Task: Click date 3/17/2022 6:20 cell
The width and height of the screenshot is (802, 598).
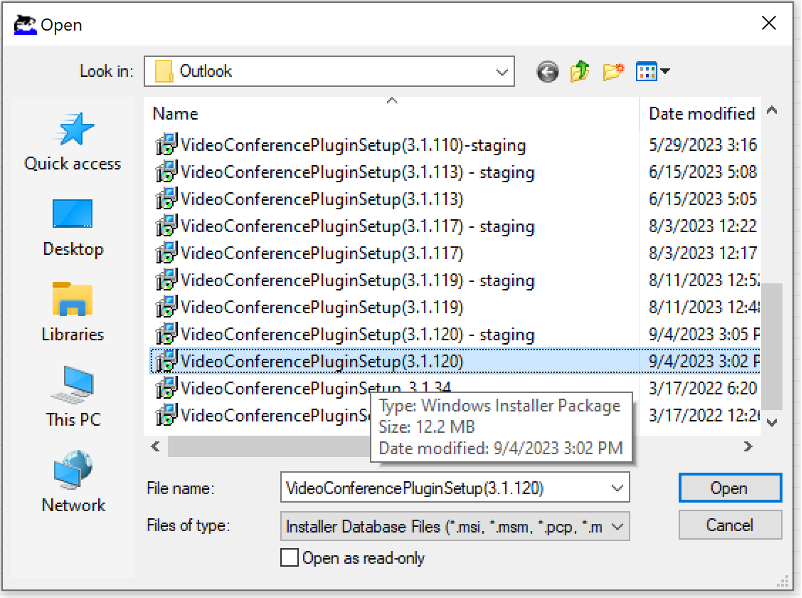Action: (703, 388)
